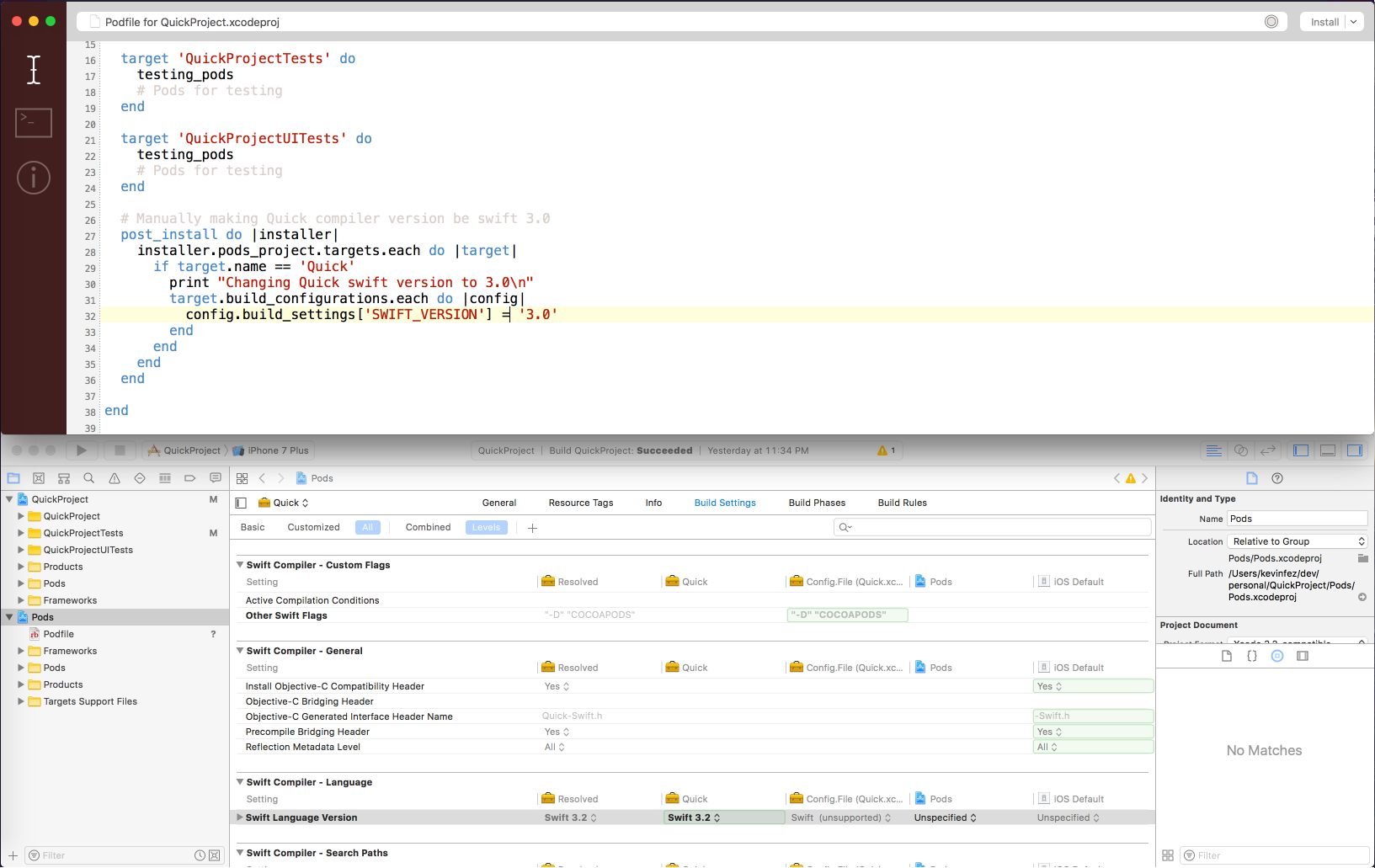Choose the iPhone 7 Plus destination
Image resolution: width=1375 pixels, height=868 pixels.
coord(271,450)
